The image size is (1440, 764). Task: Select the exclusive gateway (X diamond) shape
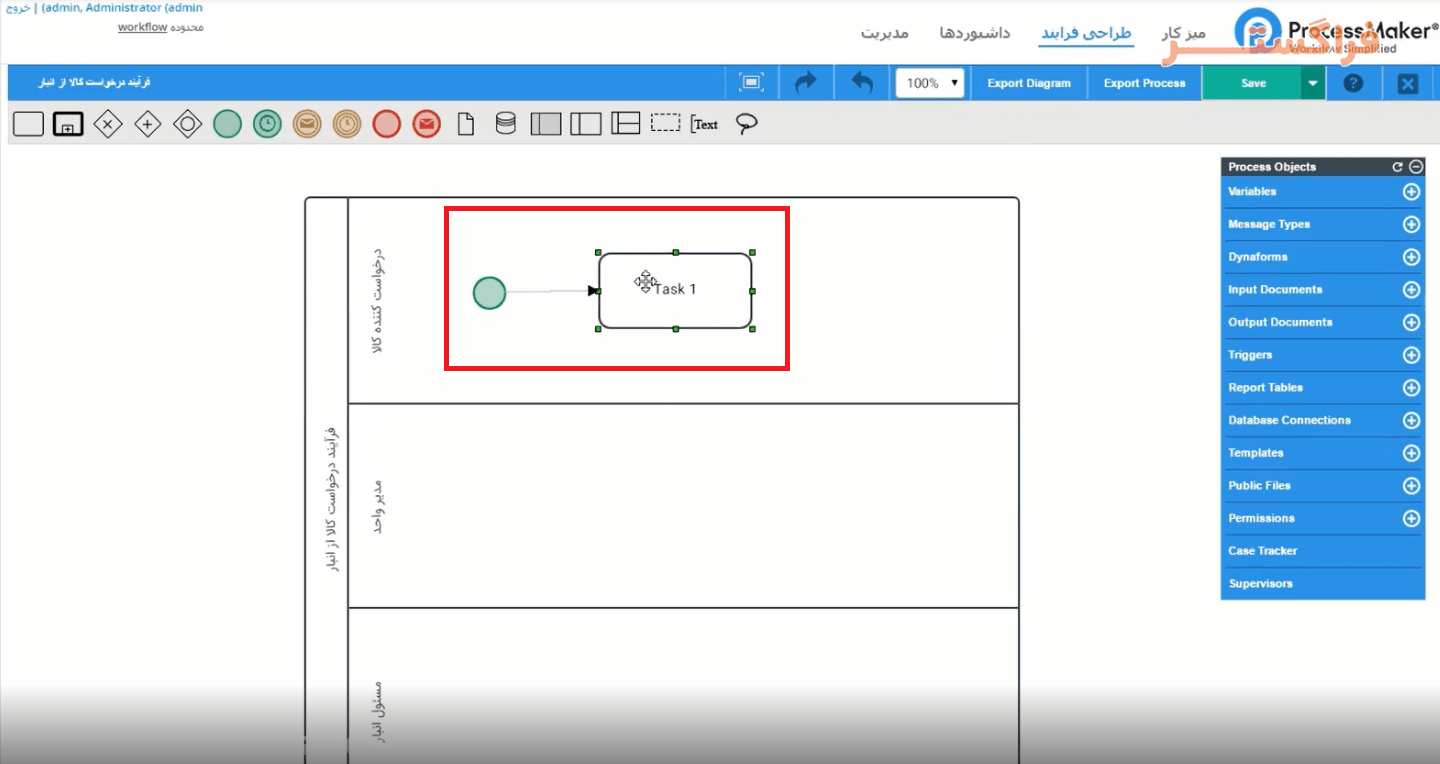(108, 124)
